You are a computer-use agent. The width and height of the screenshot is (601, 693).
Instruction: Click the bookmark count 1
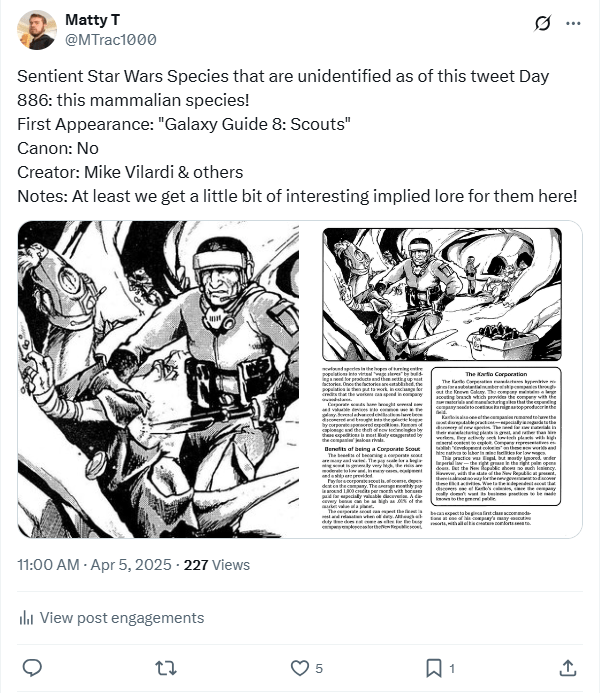coord(452,668)
